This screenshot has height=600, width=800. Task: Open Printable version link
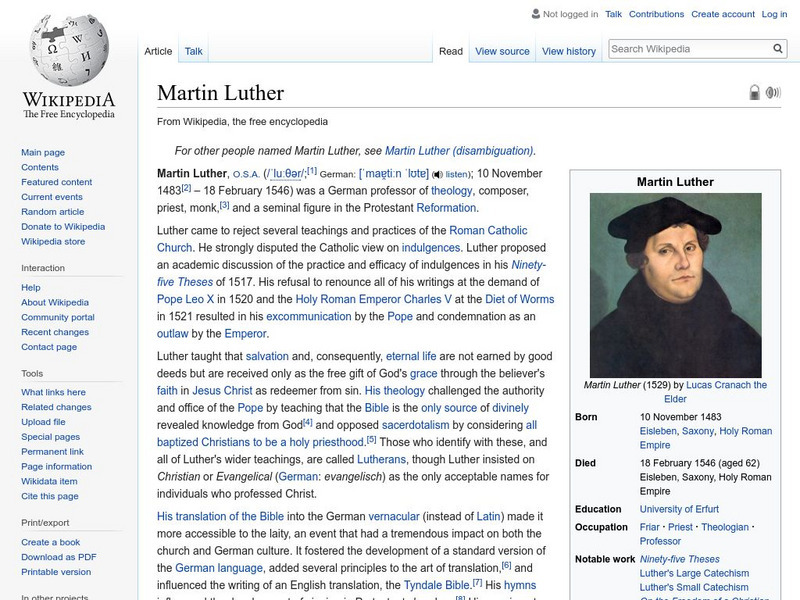[x=56, y=571]
